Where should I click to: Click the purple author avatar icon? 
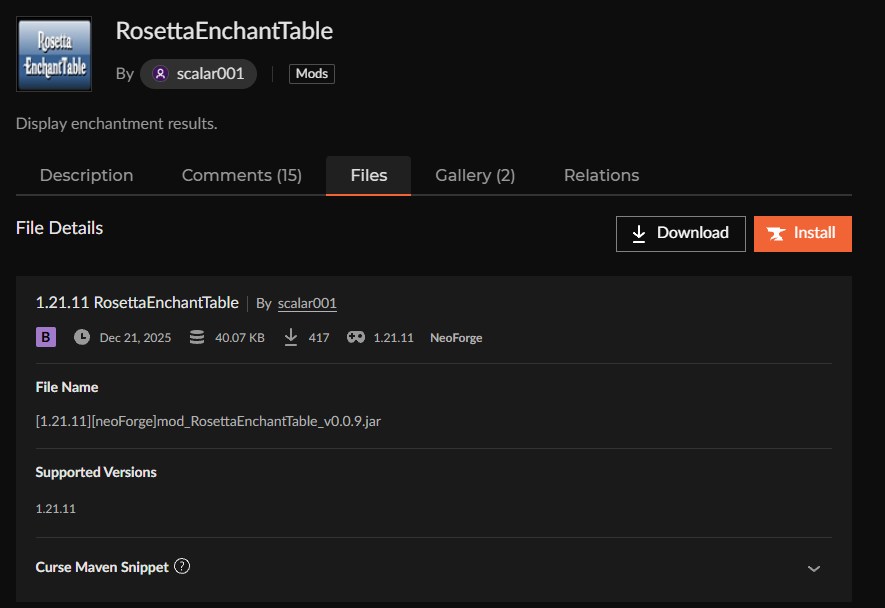[x=160, y=74]
